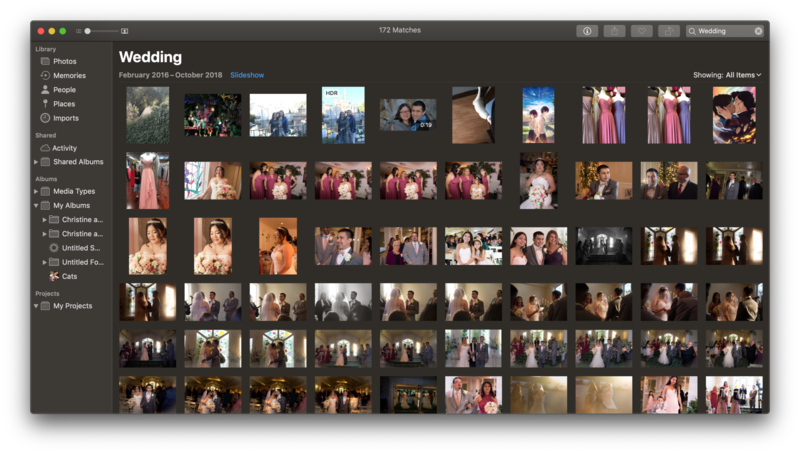Open Showing: All Items dropdown
Image resolution: width=800 pixels, height=454 pixels.
pyautogui.click(x=727, y=75)
